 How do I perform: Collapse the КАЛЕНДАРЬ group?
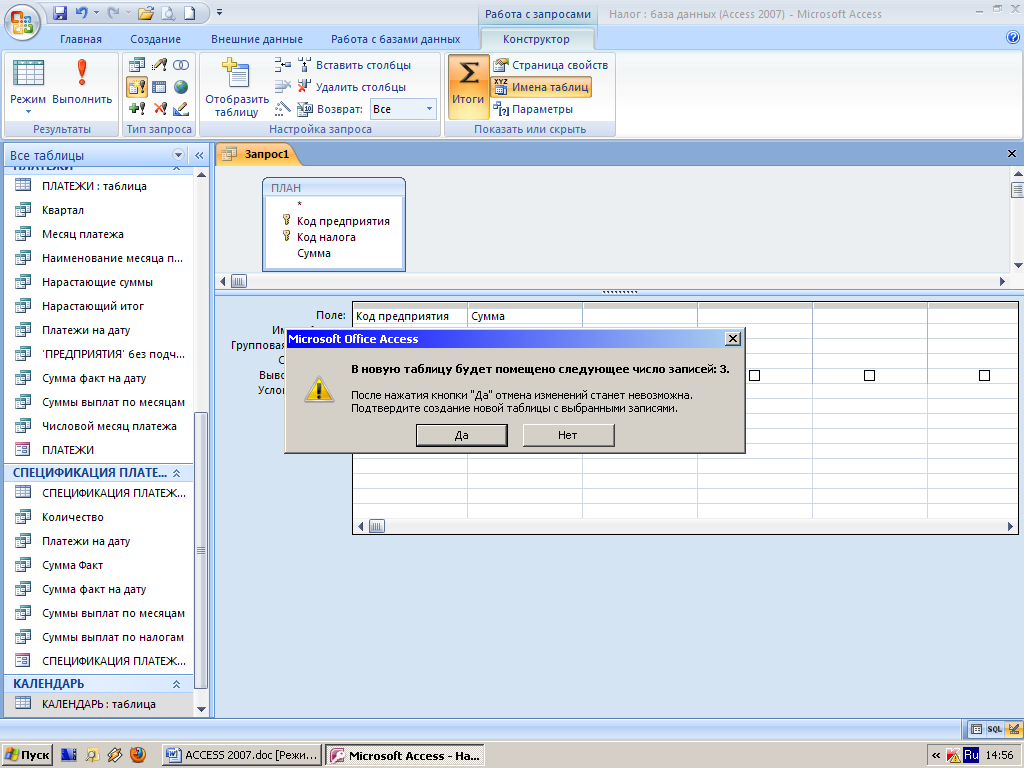pos(176,684)
